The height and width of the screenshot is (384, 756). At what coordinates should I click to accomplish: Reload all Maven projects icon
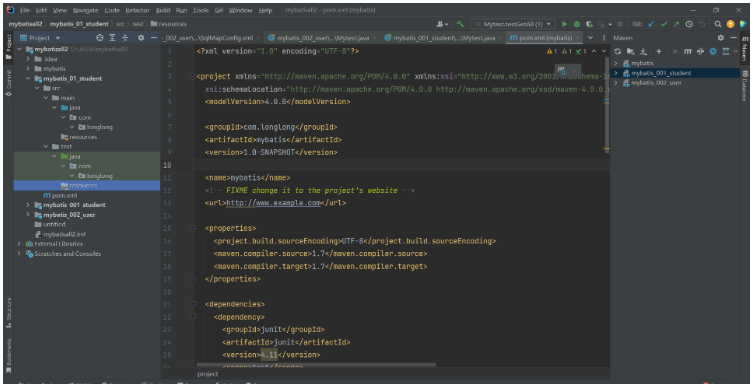point(618,51)
